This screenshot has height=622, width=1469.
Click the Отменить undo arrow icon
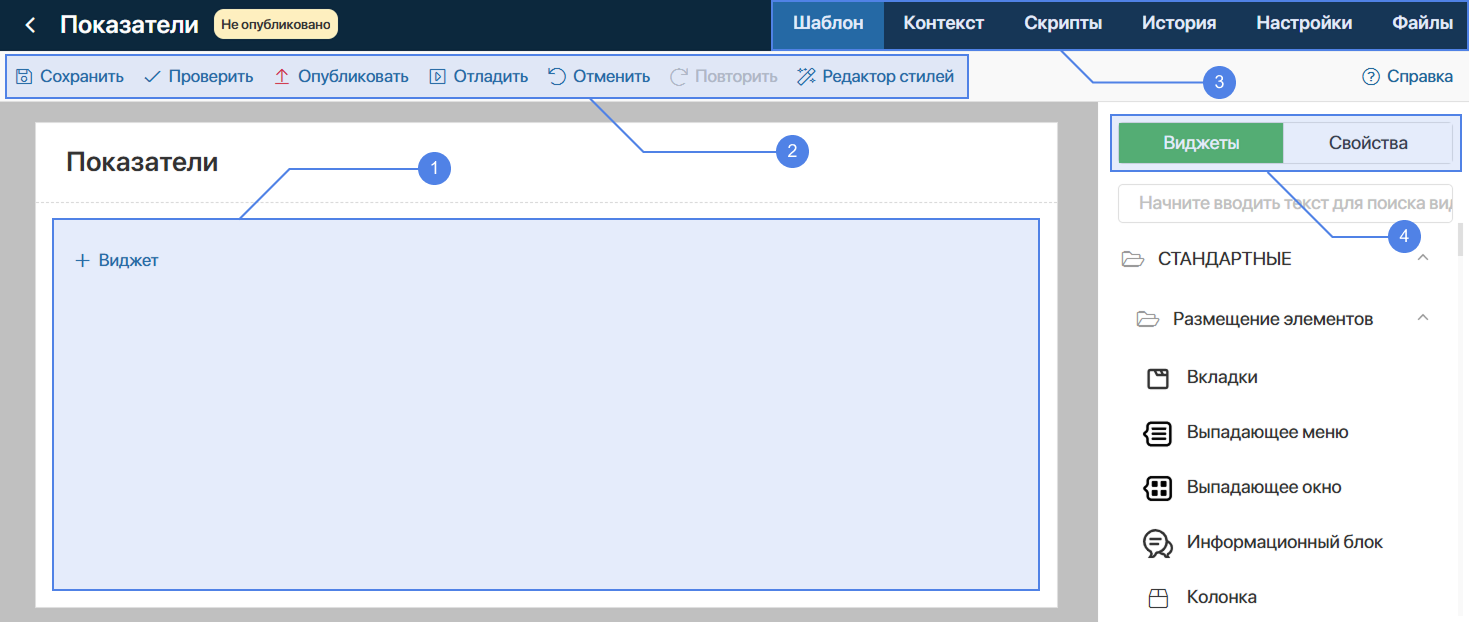coord(557,76)
